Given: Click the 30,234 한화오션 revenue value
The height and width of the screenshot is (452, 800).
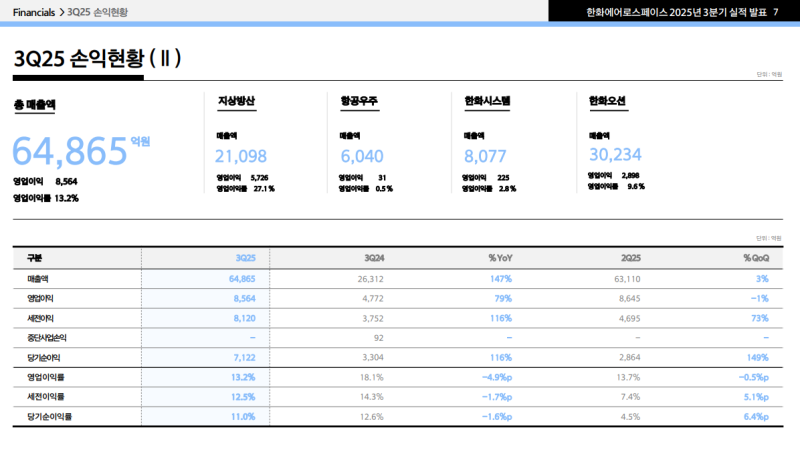Looking at the screenshot, I should click(x=615, y=154).
